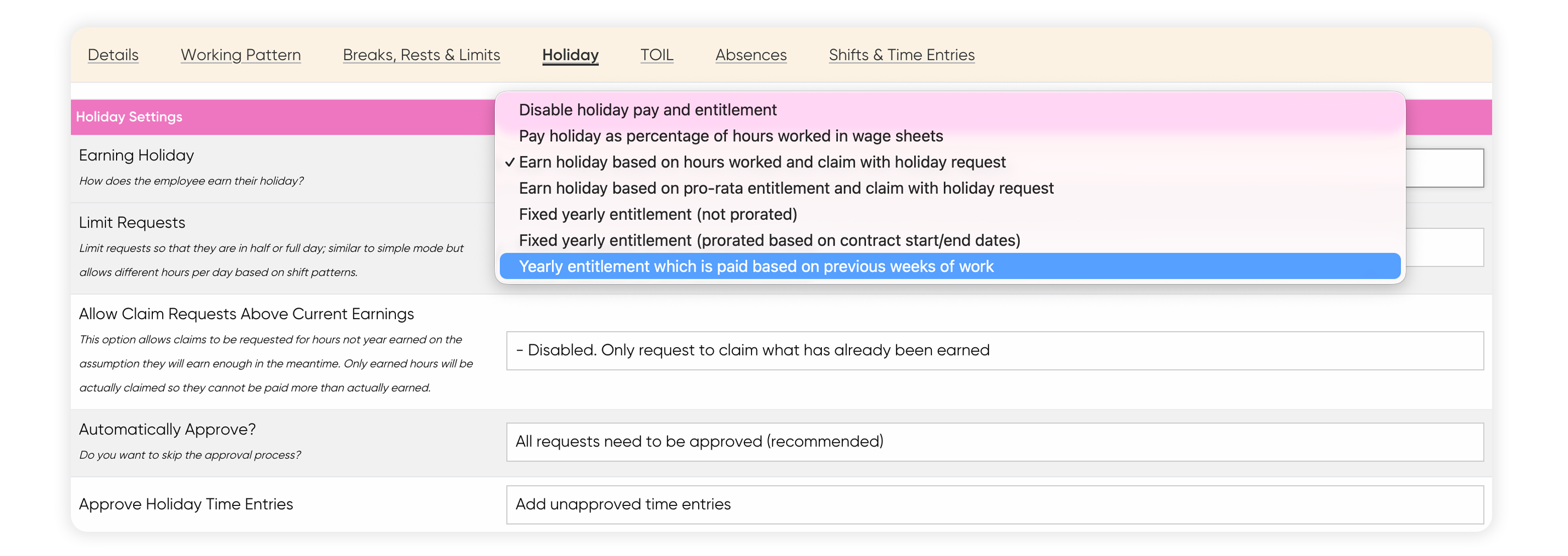Go to the TOIL tab

(657, 55)
